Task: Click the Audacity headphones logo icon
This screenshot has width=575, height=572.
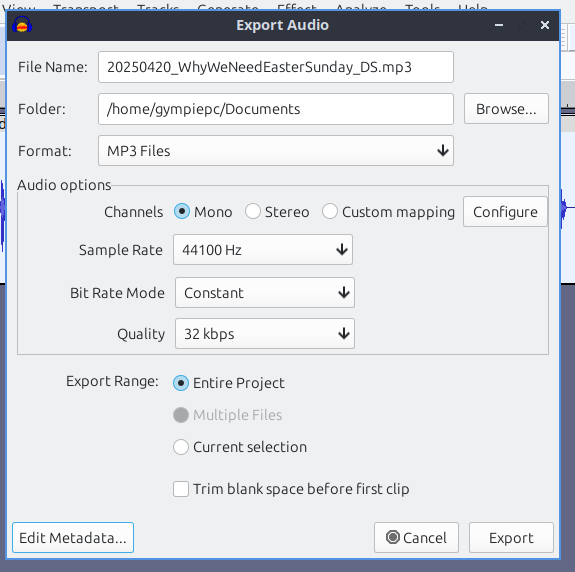Action: tap(22, 25)
